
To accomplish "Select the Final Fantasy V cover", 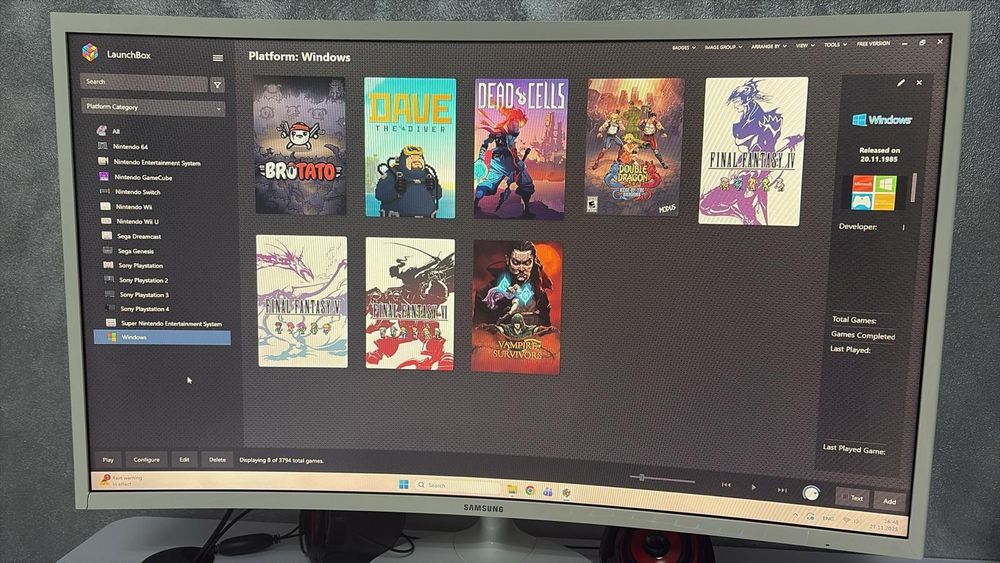I will tap(302, 301).
